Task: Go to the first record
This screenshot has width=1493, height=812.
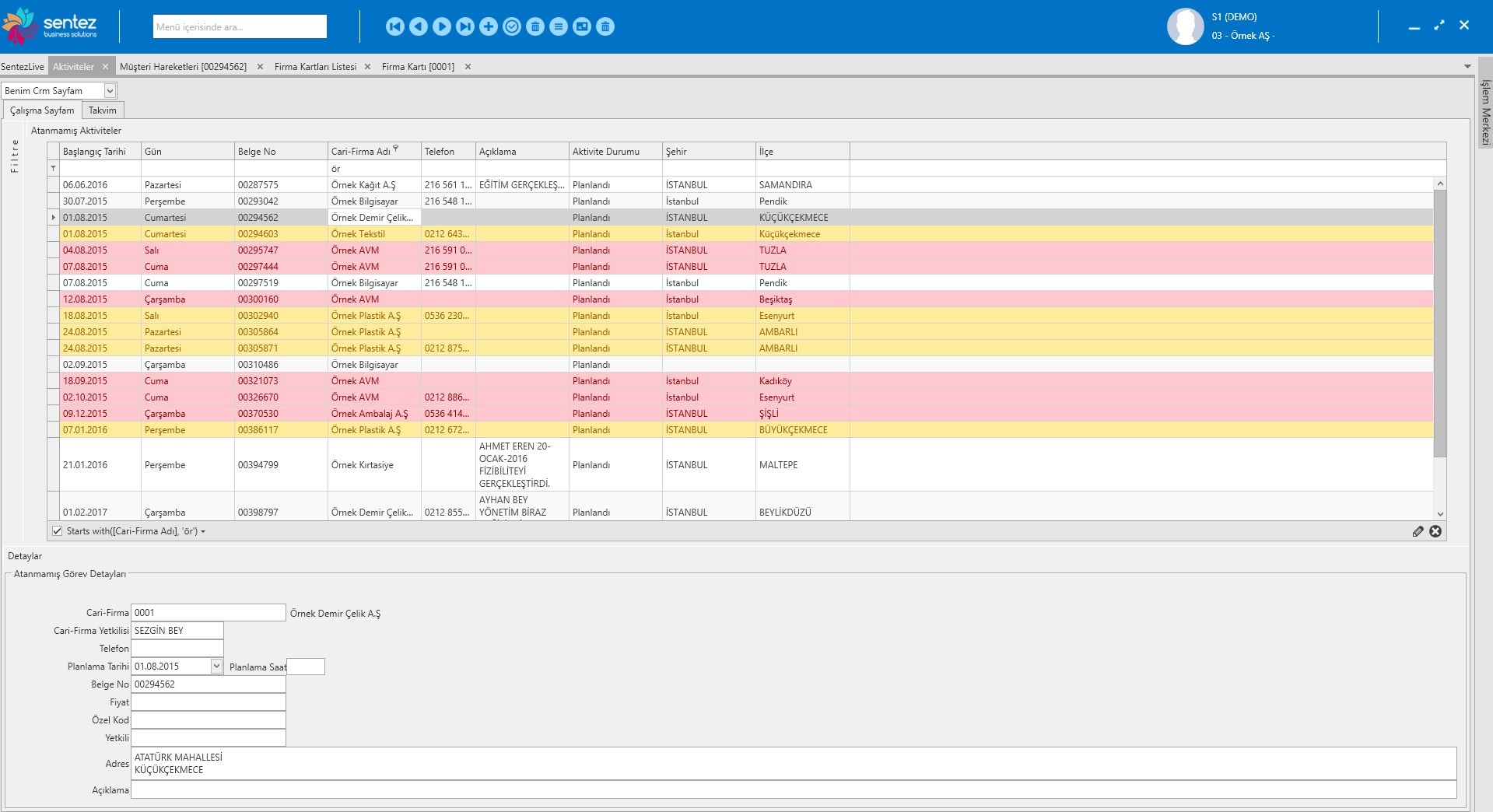Action: pyautogui.click(x=395, y=27)
